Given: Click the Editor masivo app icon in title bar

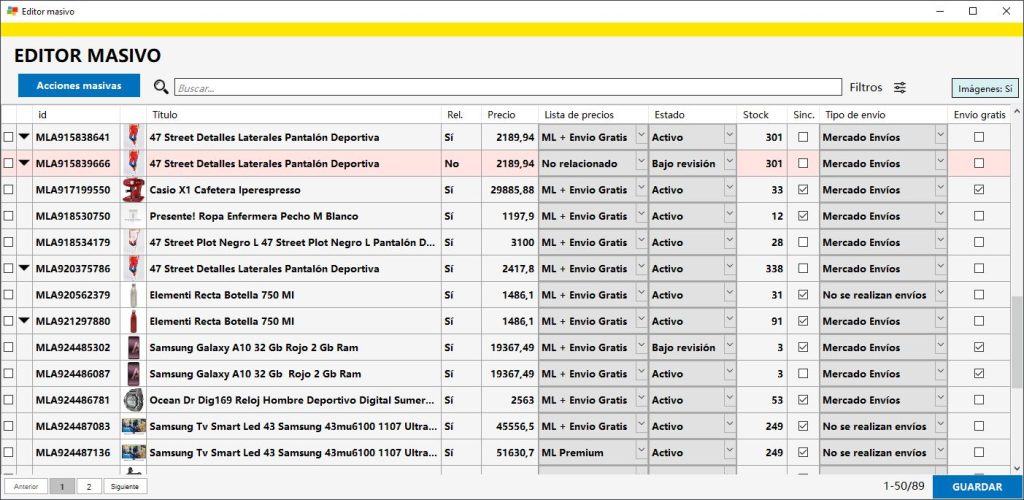Looking at the screenshot, I should pos(12,11).
